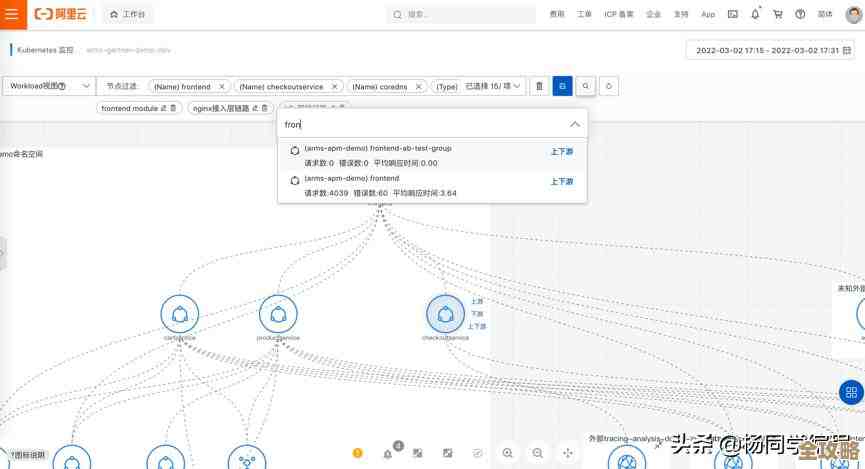Open the 工作台 workbench home
Viewport: 865px width, 469px height.
[127, 14]
